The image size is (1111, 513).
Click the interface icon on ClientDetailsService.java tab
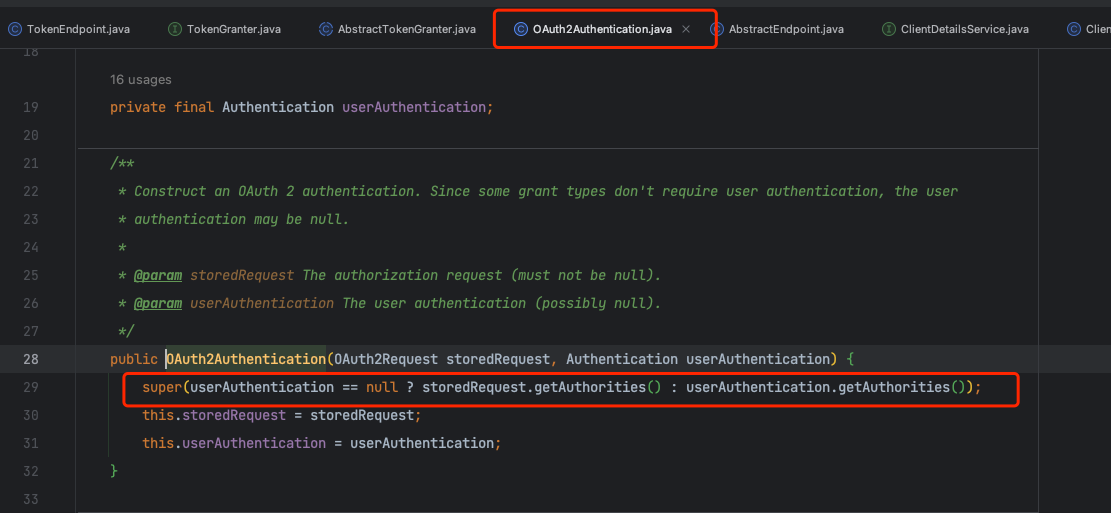889,29
